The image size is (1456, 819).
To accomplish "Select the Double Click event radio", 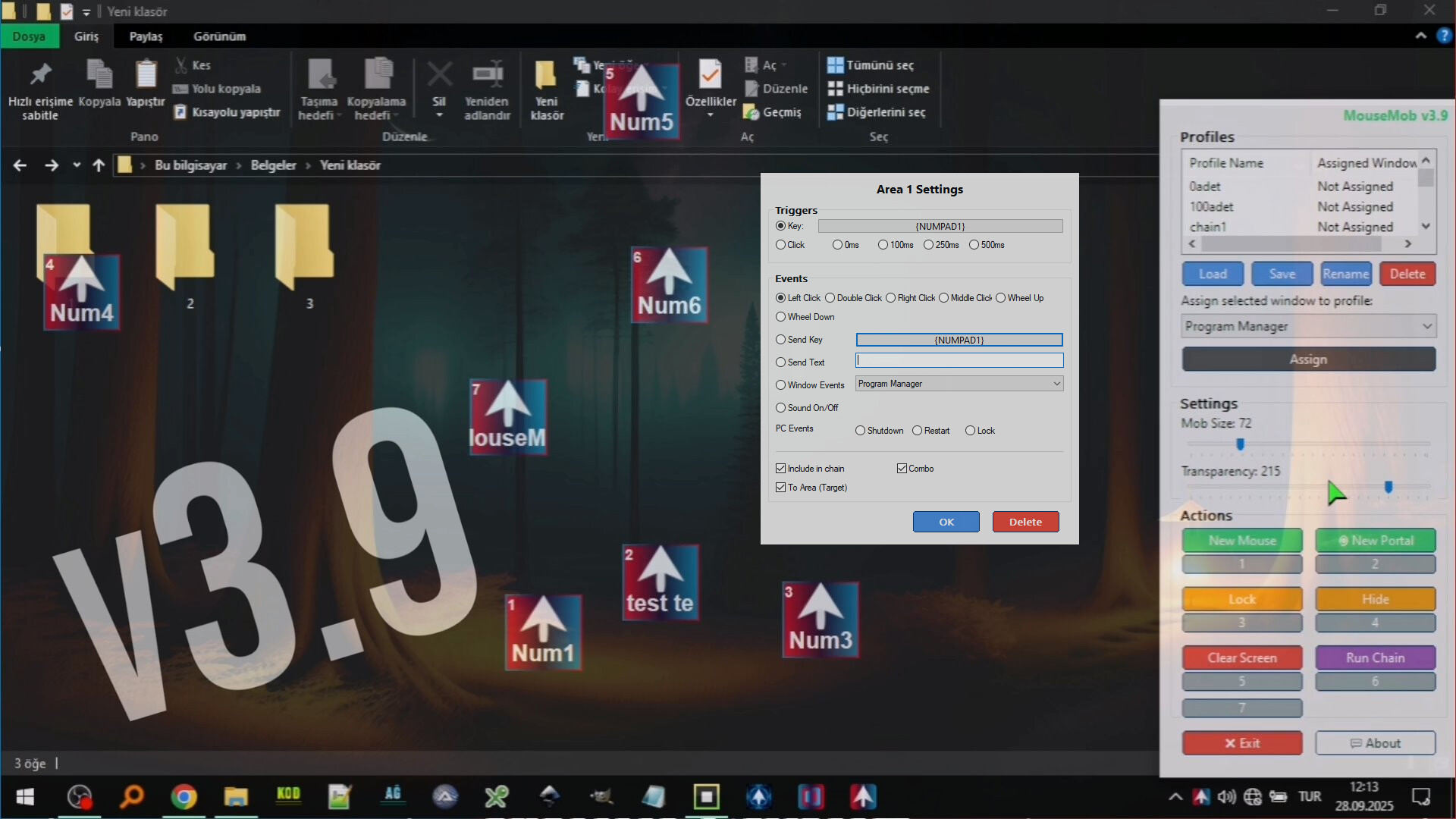I will (x=830, y=298).
